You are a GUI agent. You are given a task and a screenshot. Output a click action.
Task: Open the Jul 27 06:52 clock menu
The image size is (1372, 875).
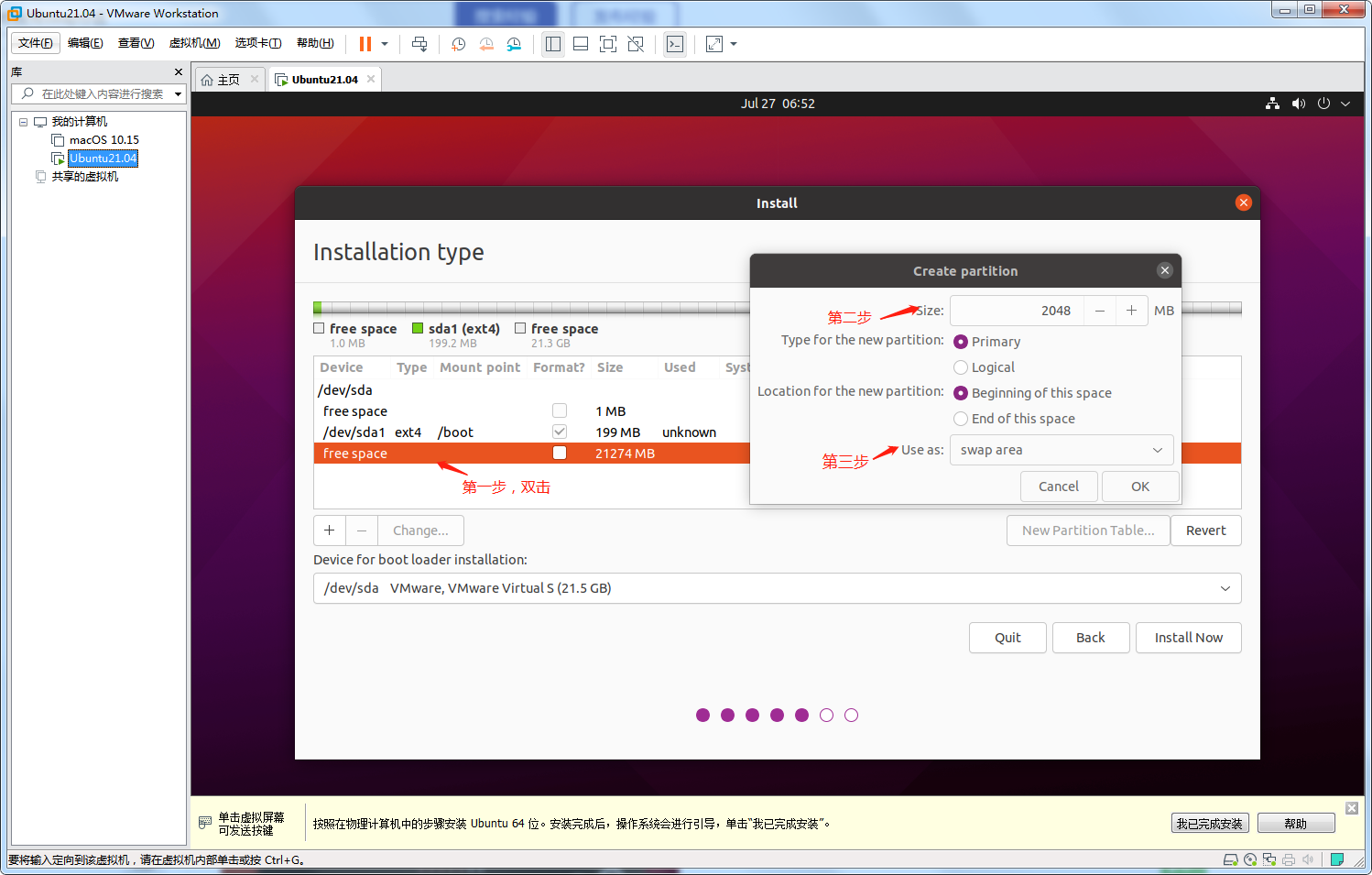tap(778, 104)
